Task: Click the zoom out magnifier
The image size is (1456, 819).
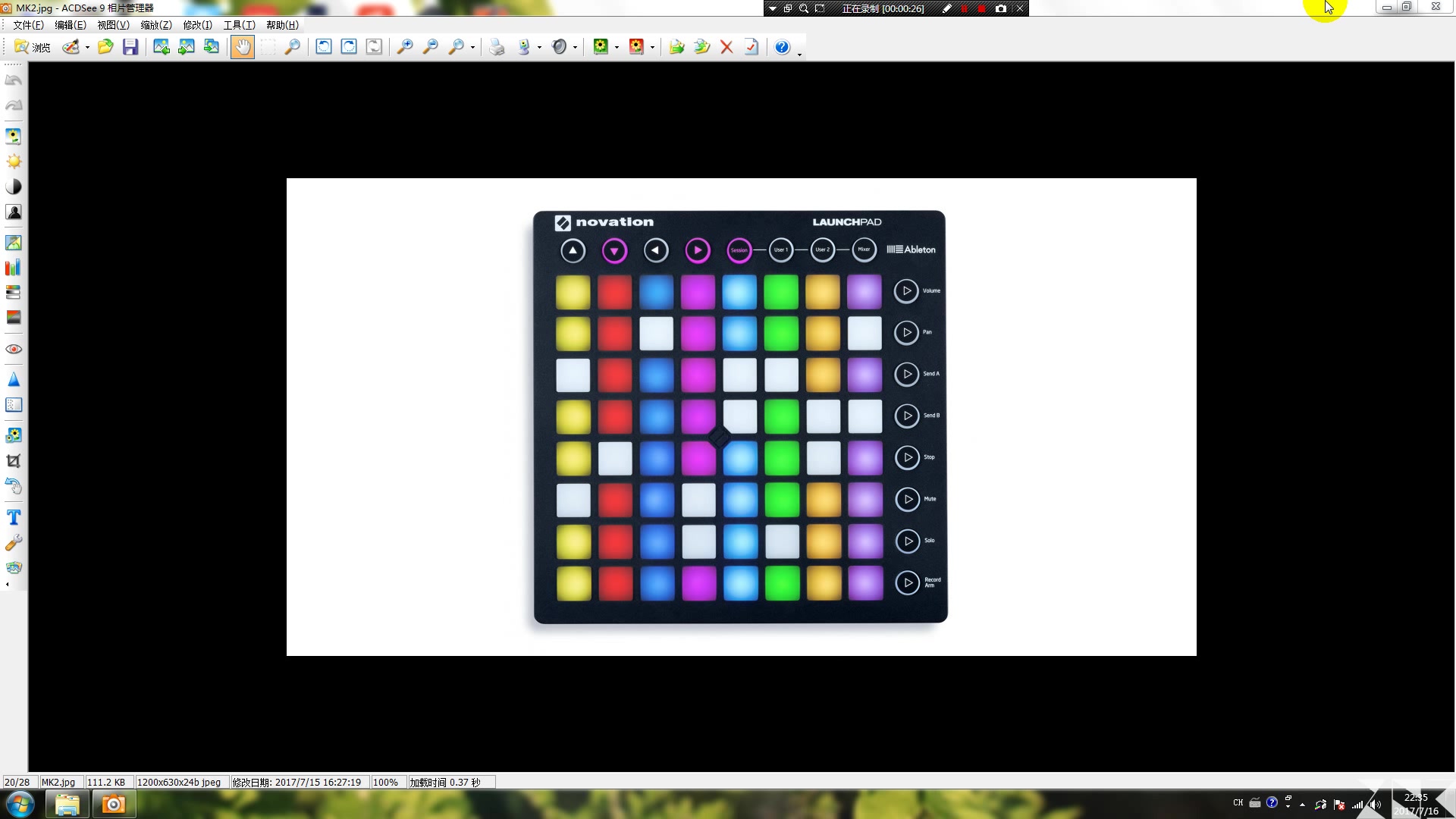Action: click(431, 47)
